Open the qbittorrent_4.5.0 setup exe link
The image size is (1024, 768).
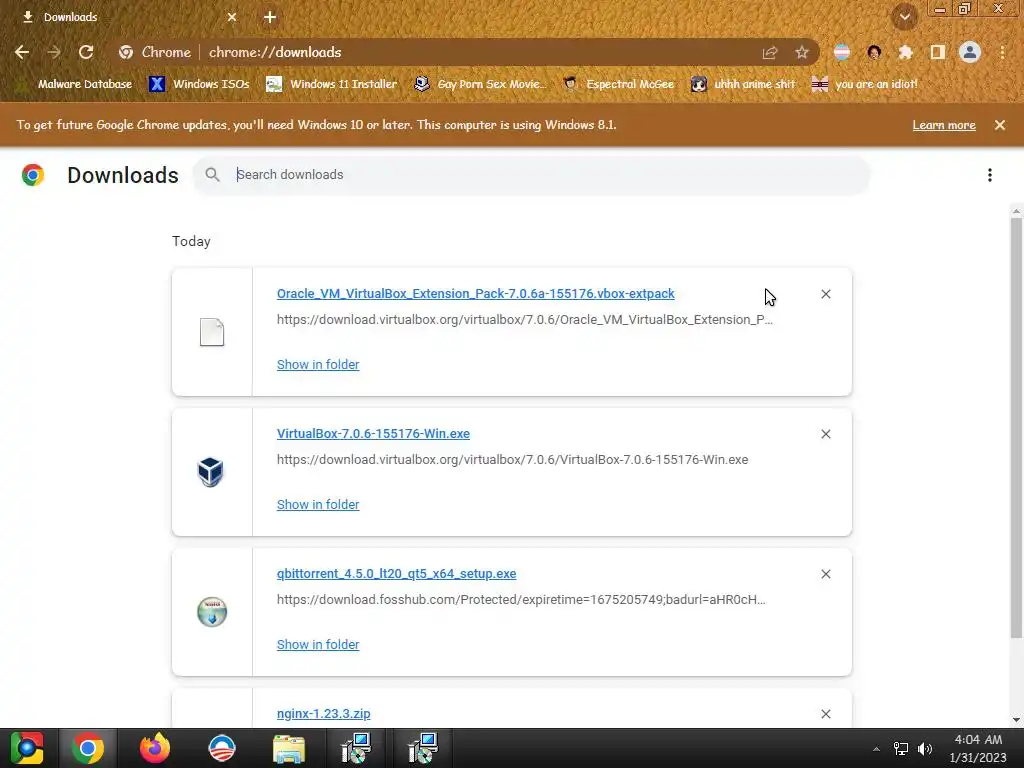click(396, 574)
